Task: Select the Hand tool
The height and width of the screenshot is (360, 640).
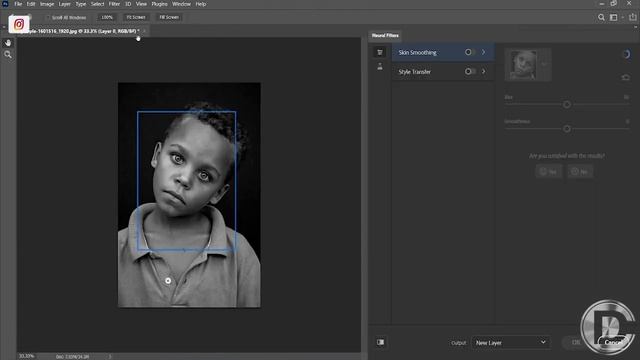Action: pos(8,43)
